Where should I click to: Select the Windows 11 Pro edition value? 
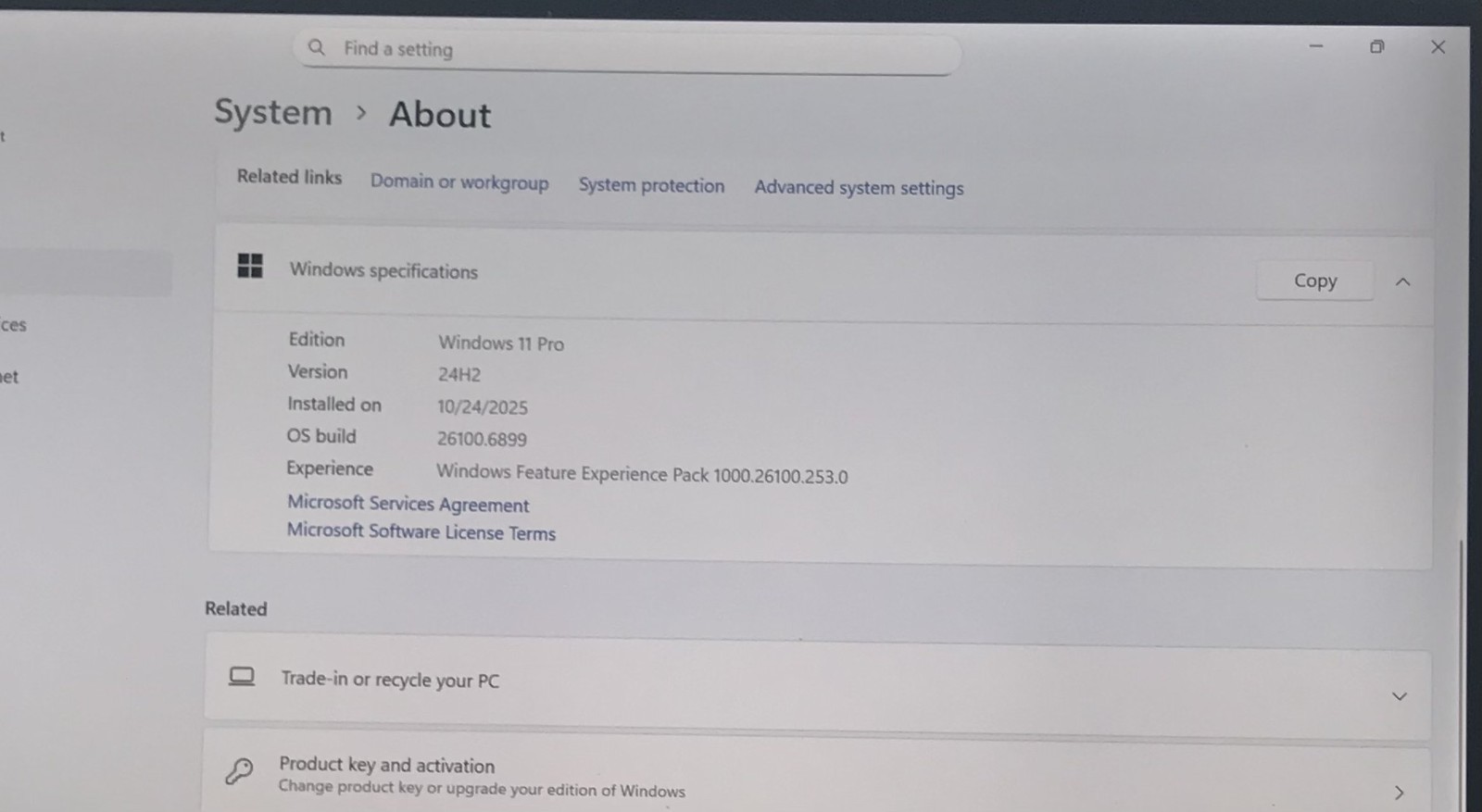(501, 344)
